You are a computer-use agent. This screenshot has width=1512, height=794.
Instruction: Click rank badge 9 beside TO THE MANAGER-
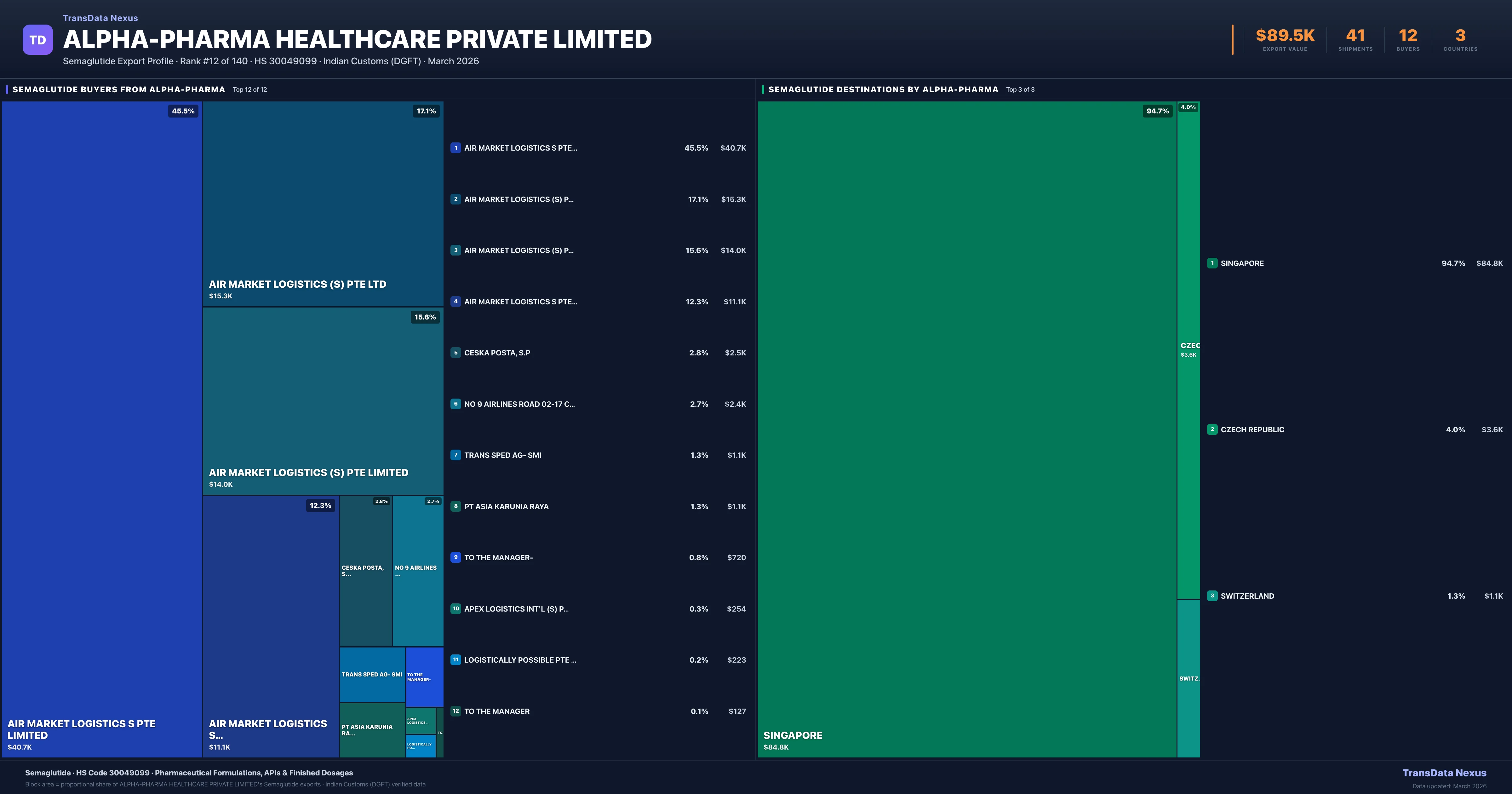tap(455, 557)
